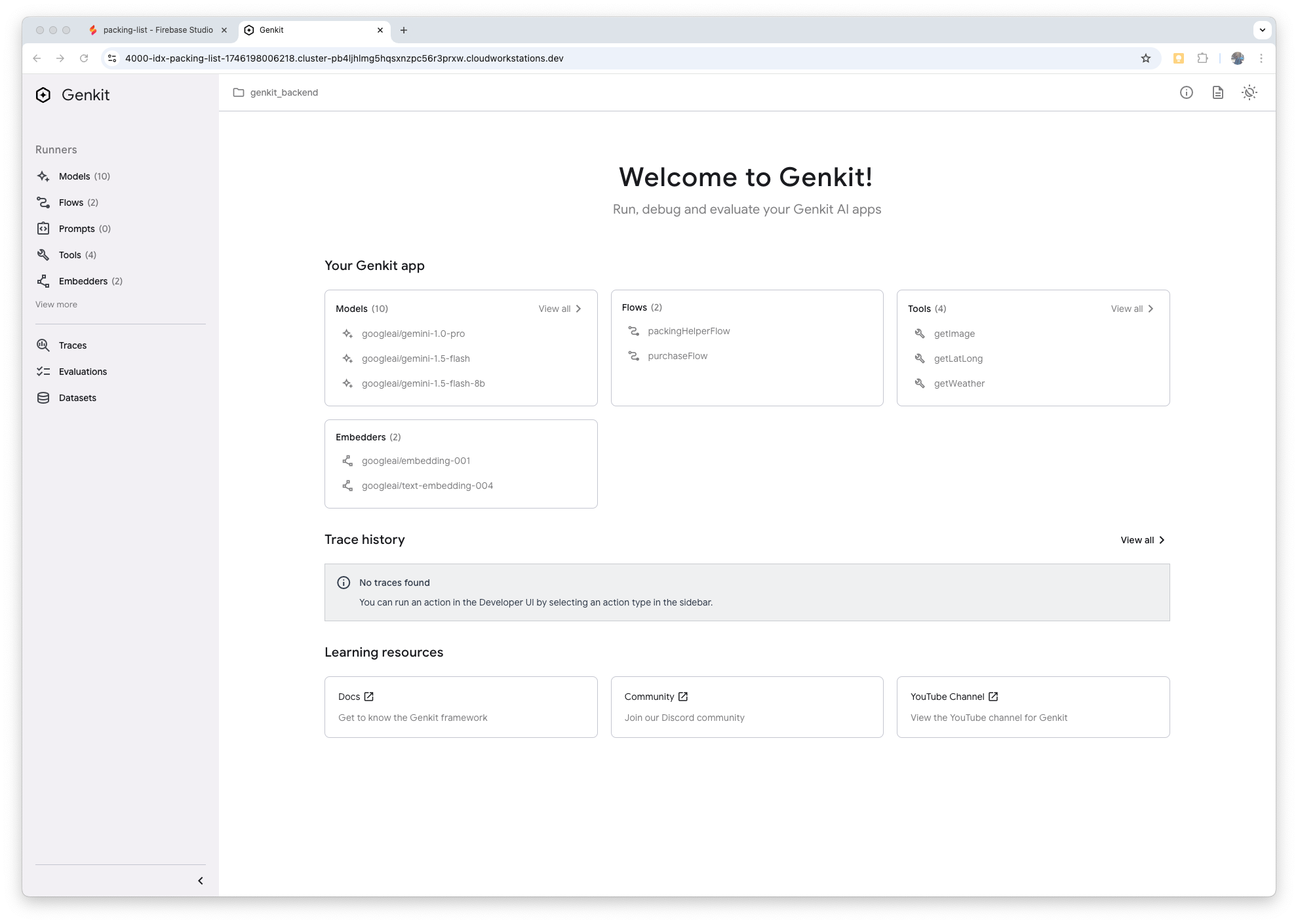Click the Embedders icon in sidebar
The height and width of the screenshot is (924, 1298).
43,281
